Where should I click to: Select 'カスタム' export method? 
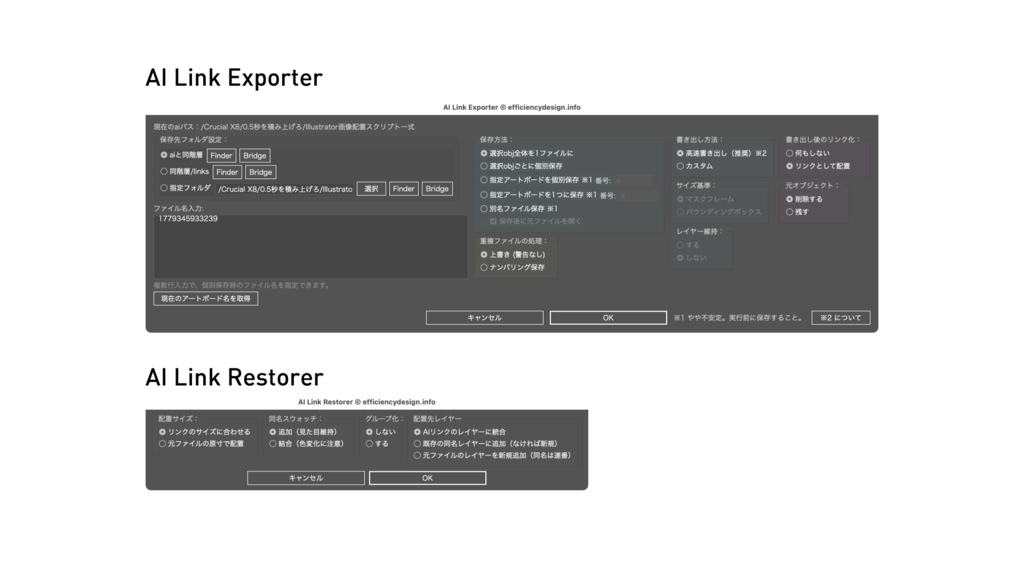[x=680, y=167]
